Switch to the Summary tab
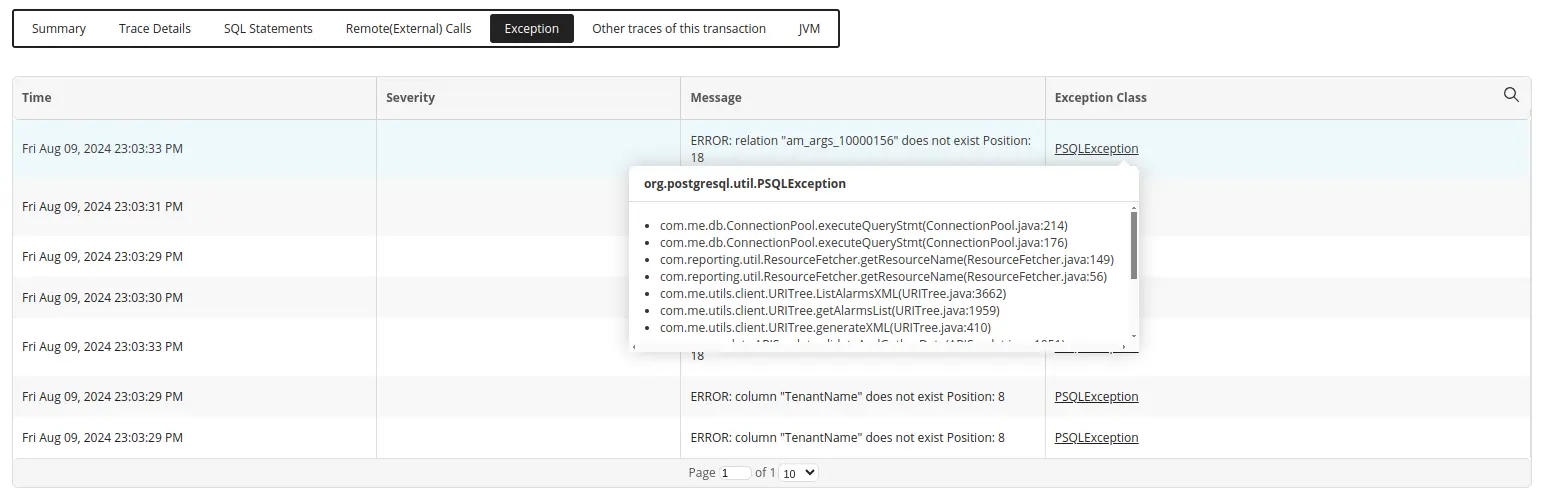1544x504 pixels. (59, 29)
